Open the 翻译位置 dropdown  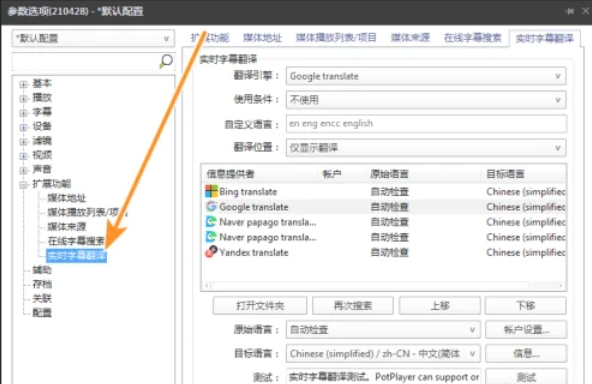[426, 148]
